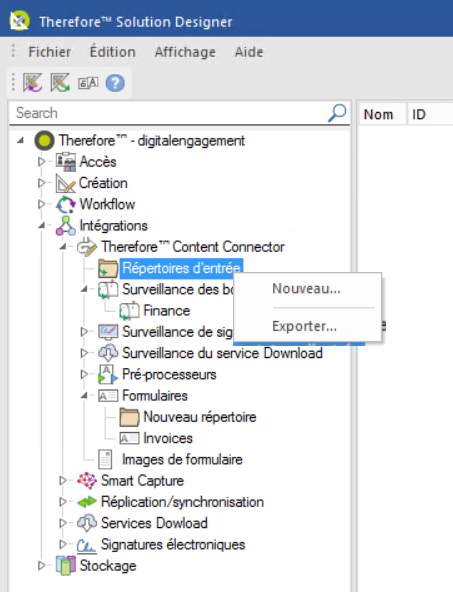Select the Répertoires d'entrée tree item
Viewport: 453px width, 592px height.
click(x=181, y=268)
